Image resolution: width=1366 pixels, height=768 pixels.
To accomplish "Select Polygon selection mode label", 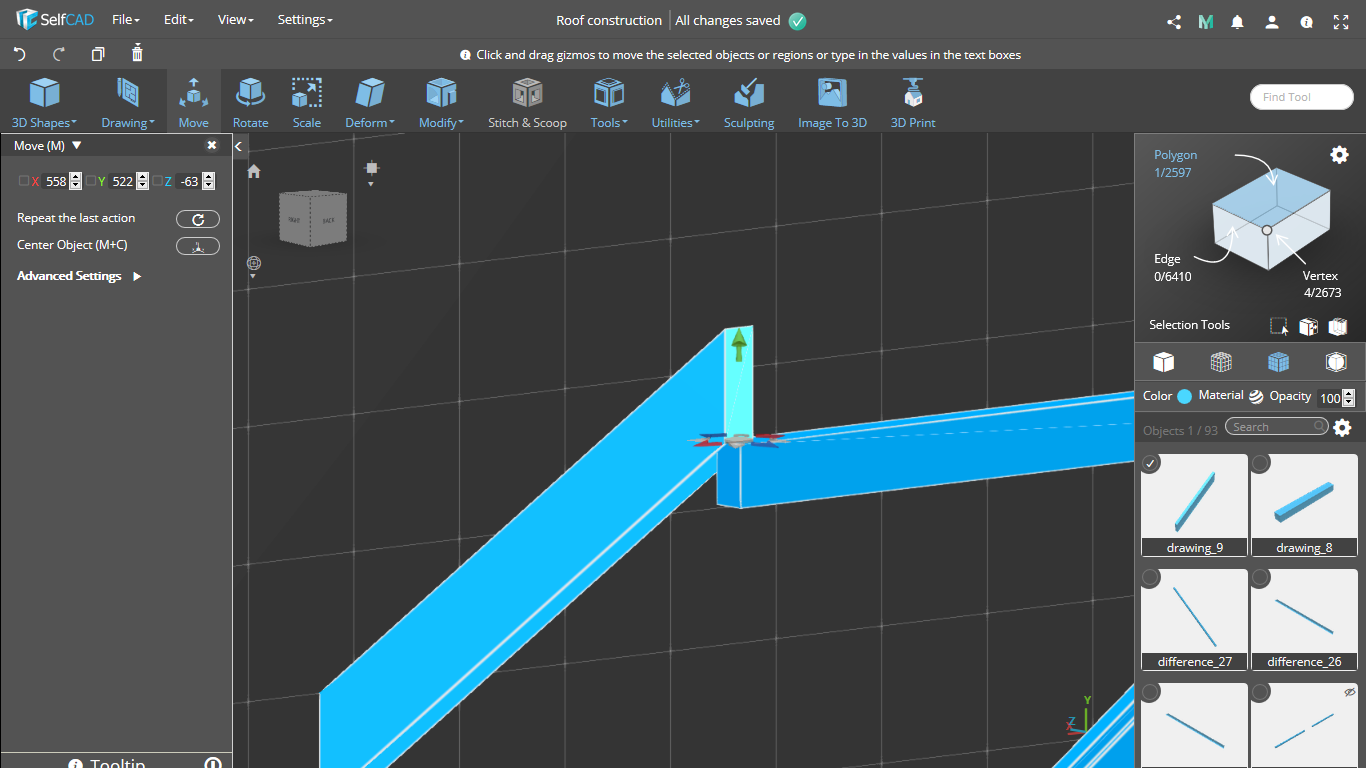I will 1175,155.
